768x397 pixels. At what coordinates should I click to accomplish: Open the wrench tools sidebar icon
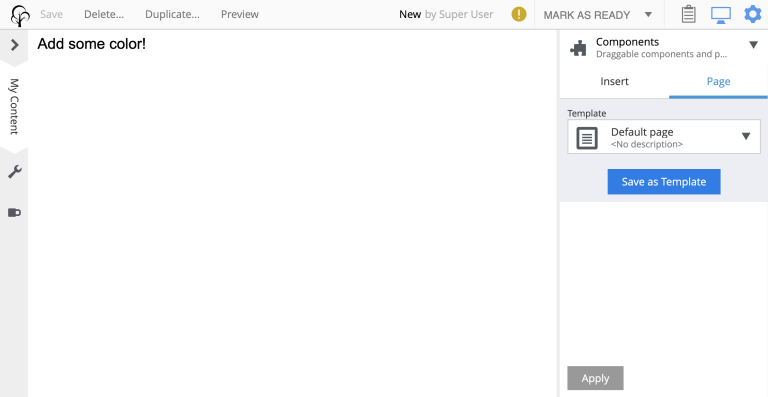tap(14, 172)
